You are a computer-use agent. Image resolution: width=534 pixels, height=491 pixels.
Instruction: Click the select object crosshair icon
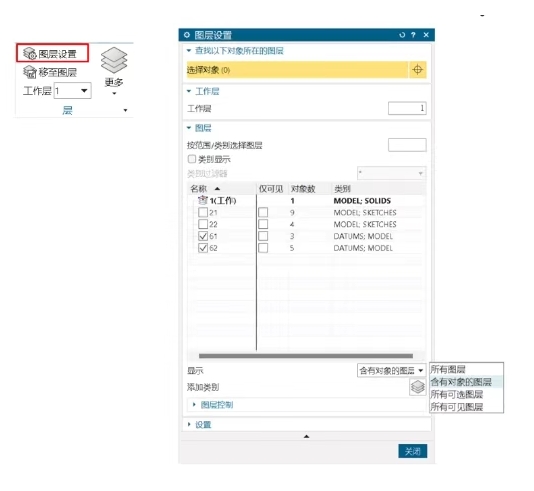(x=418, y=70)
